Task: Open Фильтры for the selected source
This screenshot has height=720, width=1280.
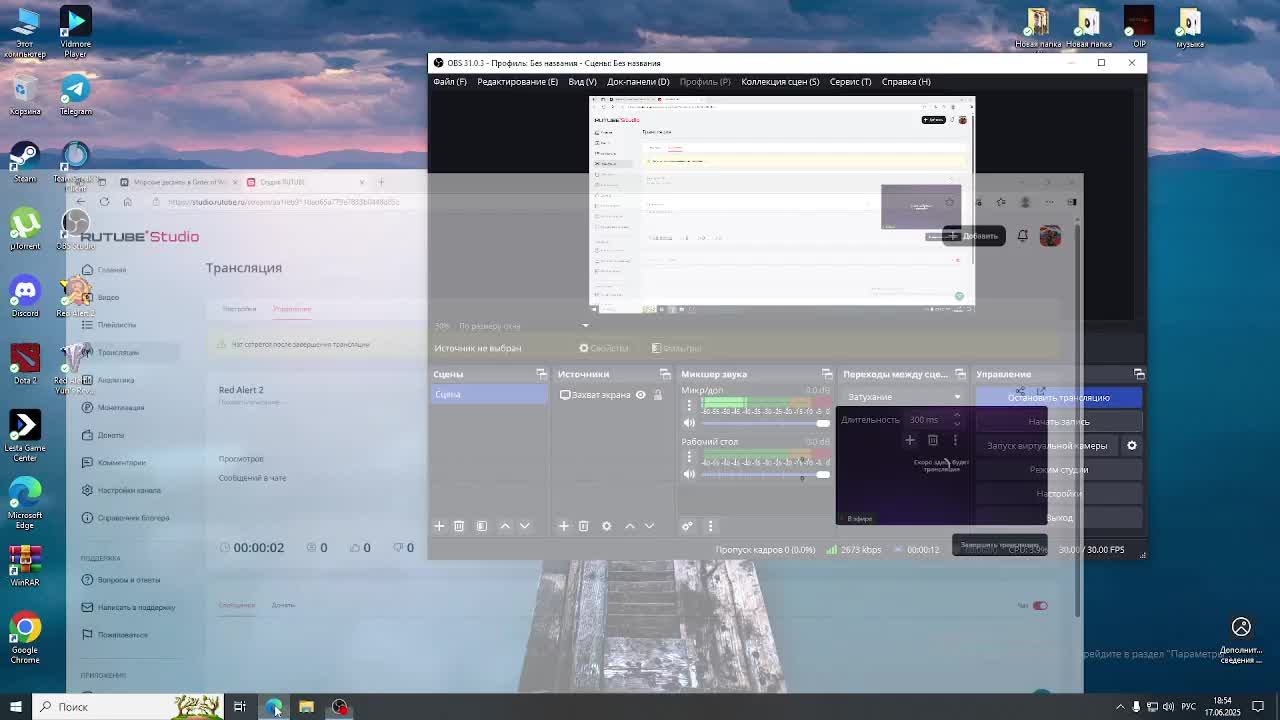Action: [676, 348]
